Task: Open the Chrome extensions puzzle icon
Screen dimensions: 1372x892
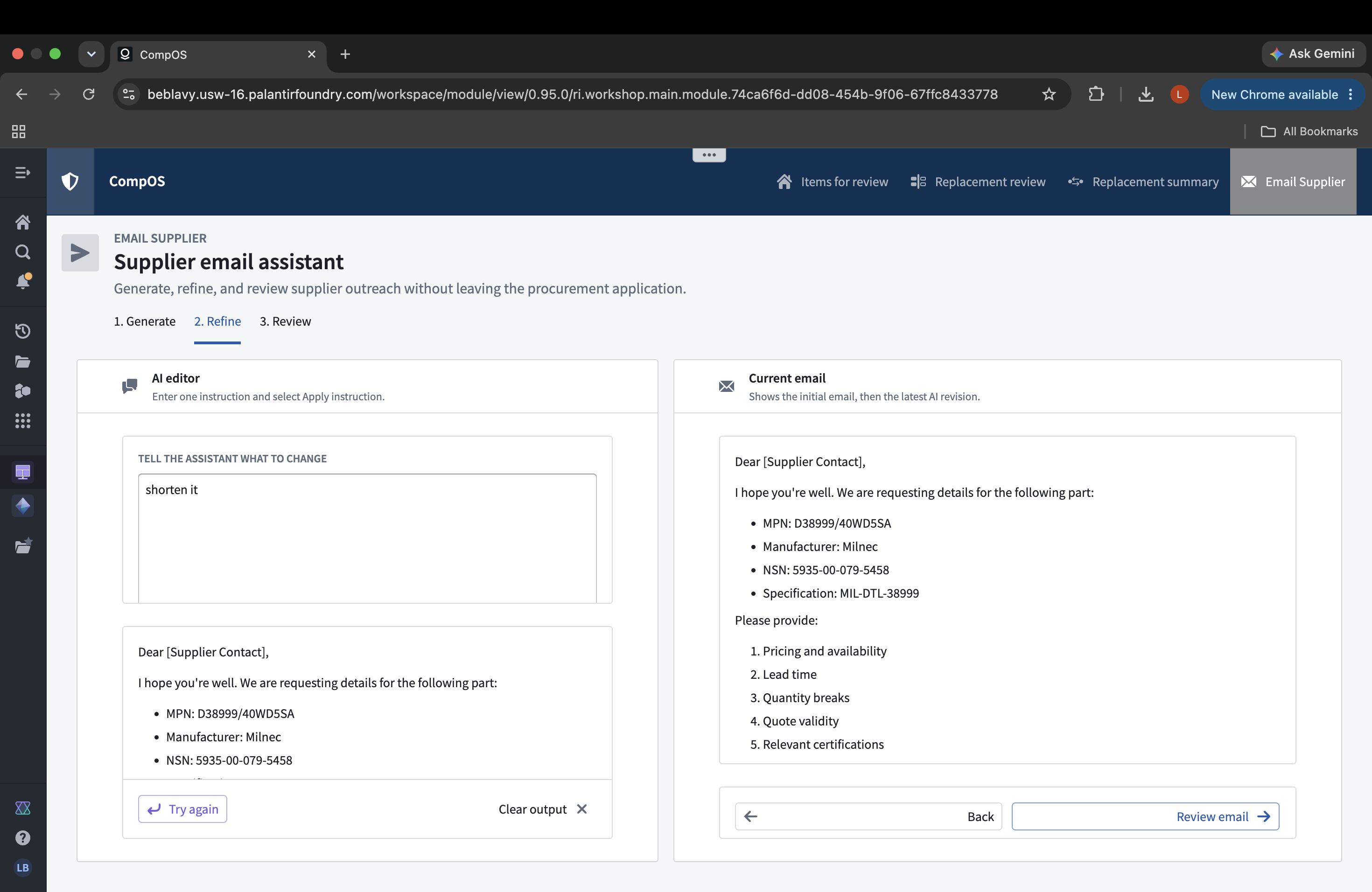Action: [1096, 94]
